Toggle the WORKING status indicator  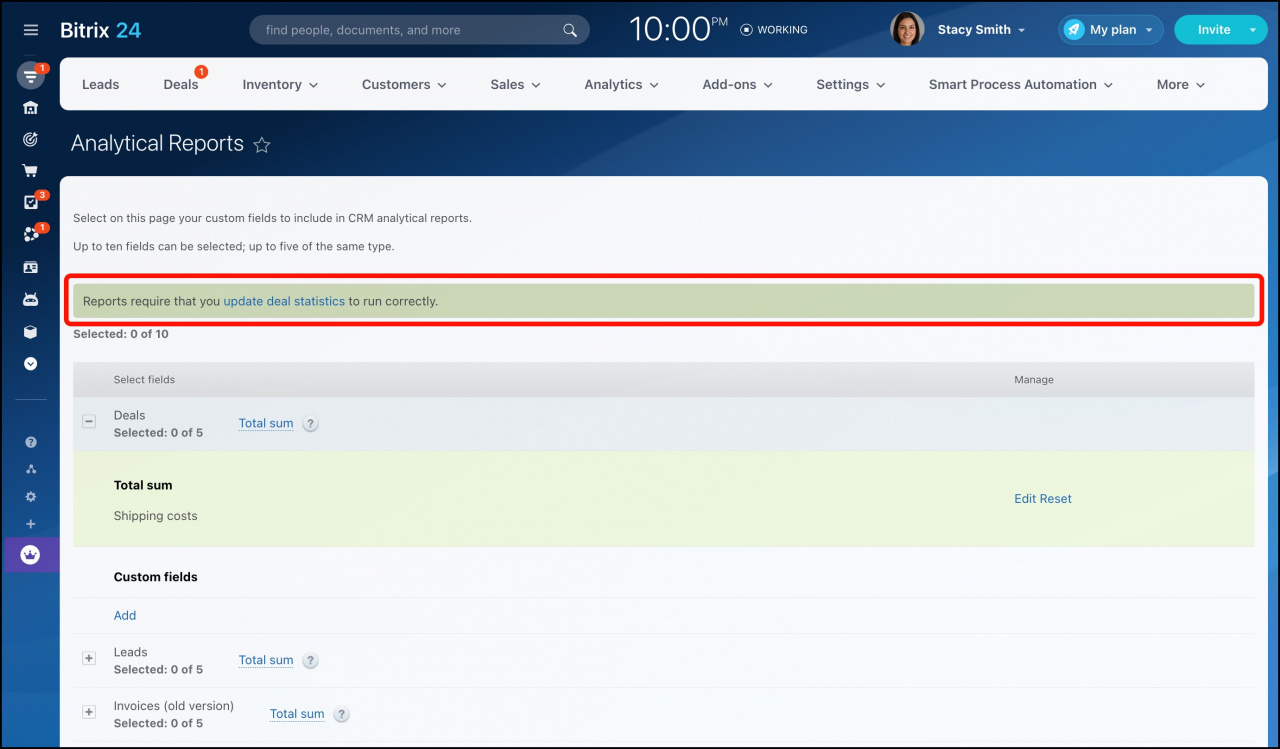[x=773, y=30]
